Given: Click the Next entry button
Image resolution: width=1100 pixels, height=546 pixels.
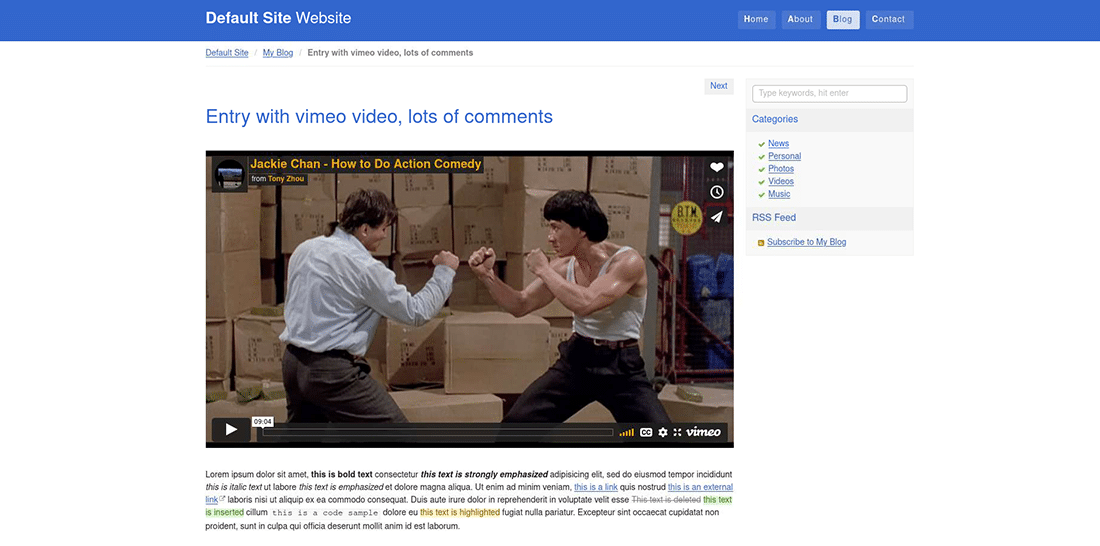Looking at the screenshot, I should pyautogui.click(x=718, y=86).
